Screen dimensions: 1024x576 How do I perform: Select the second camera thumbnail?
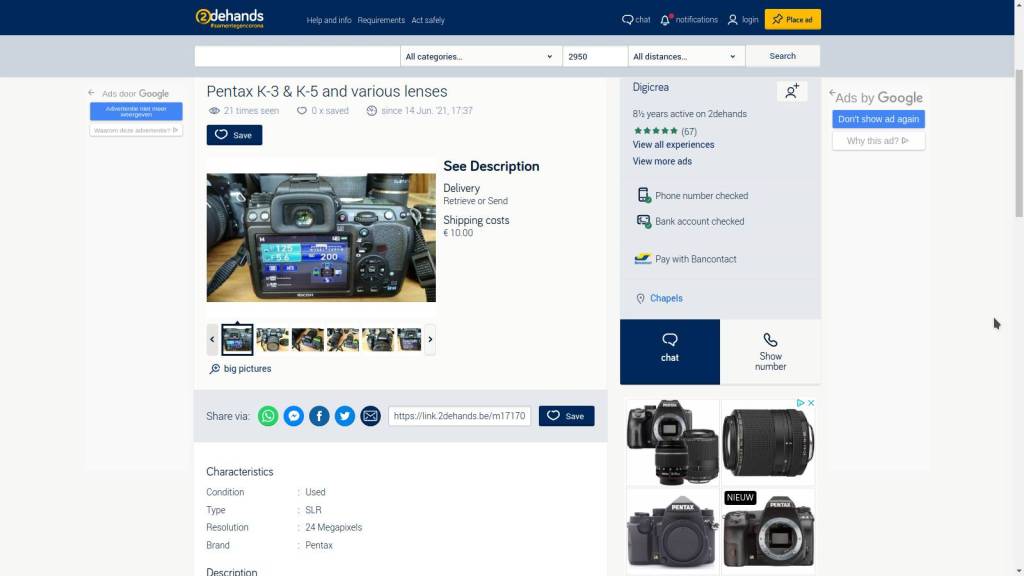tap(272, 340)
